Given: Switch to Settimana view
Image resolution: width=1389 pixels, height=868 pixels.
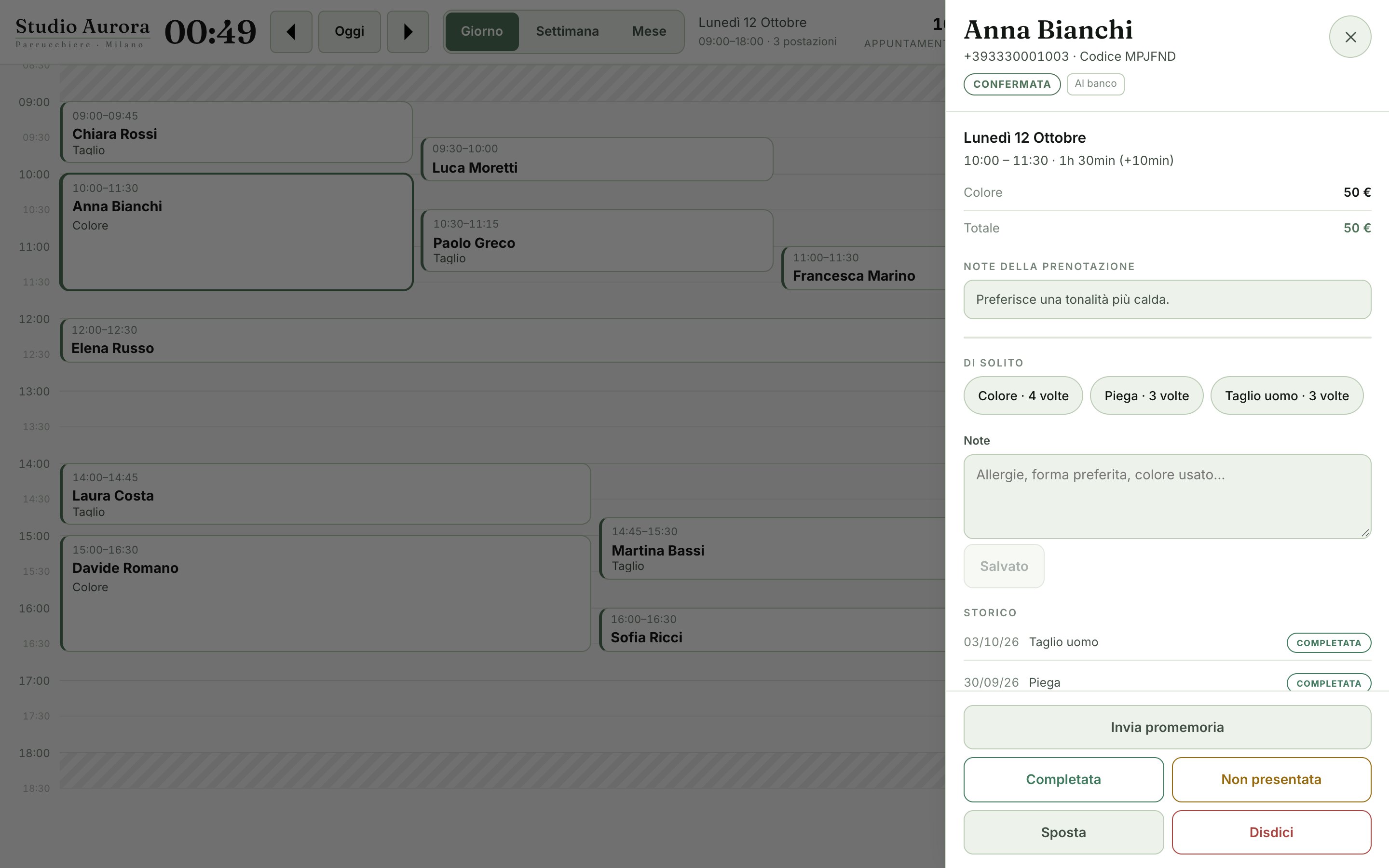Looking at the screenshot, I should point(567,31).
